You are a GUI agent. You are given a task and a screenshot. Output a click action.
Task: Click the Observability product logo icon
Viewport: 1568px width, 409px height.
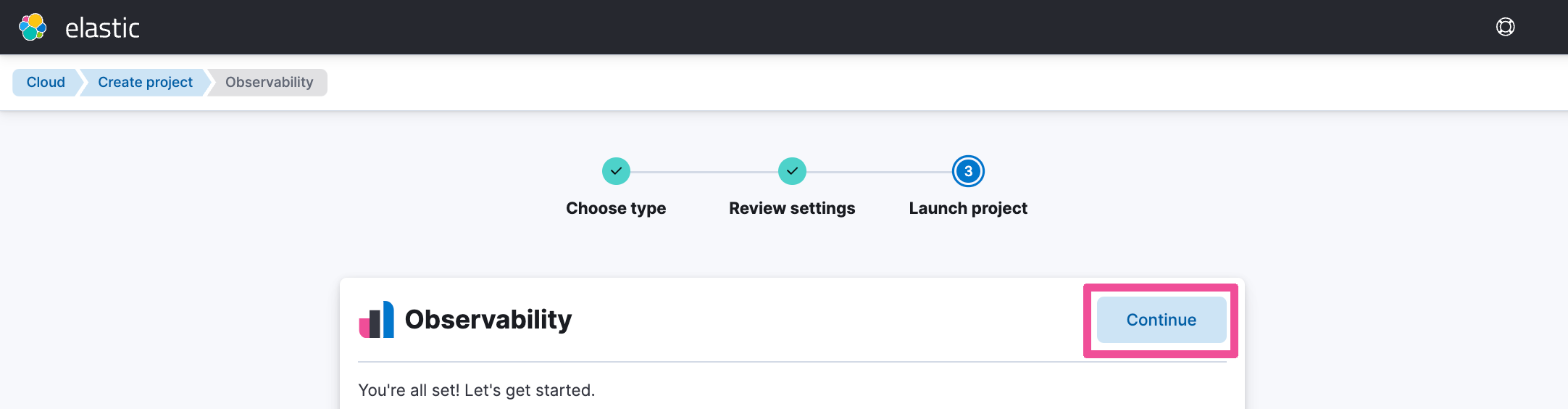pyautogui.click(x=377, y=320)
